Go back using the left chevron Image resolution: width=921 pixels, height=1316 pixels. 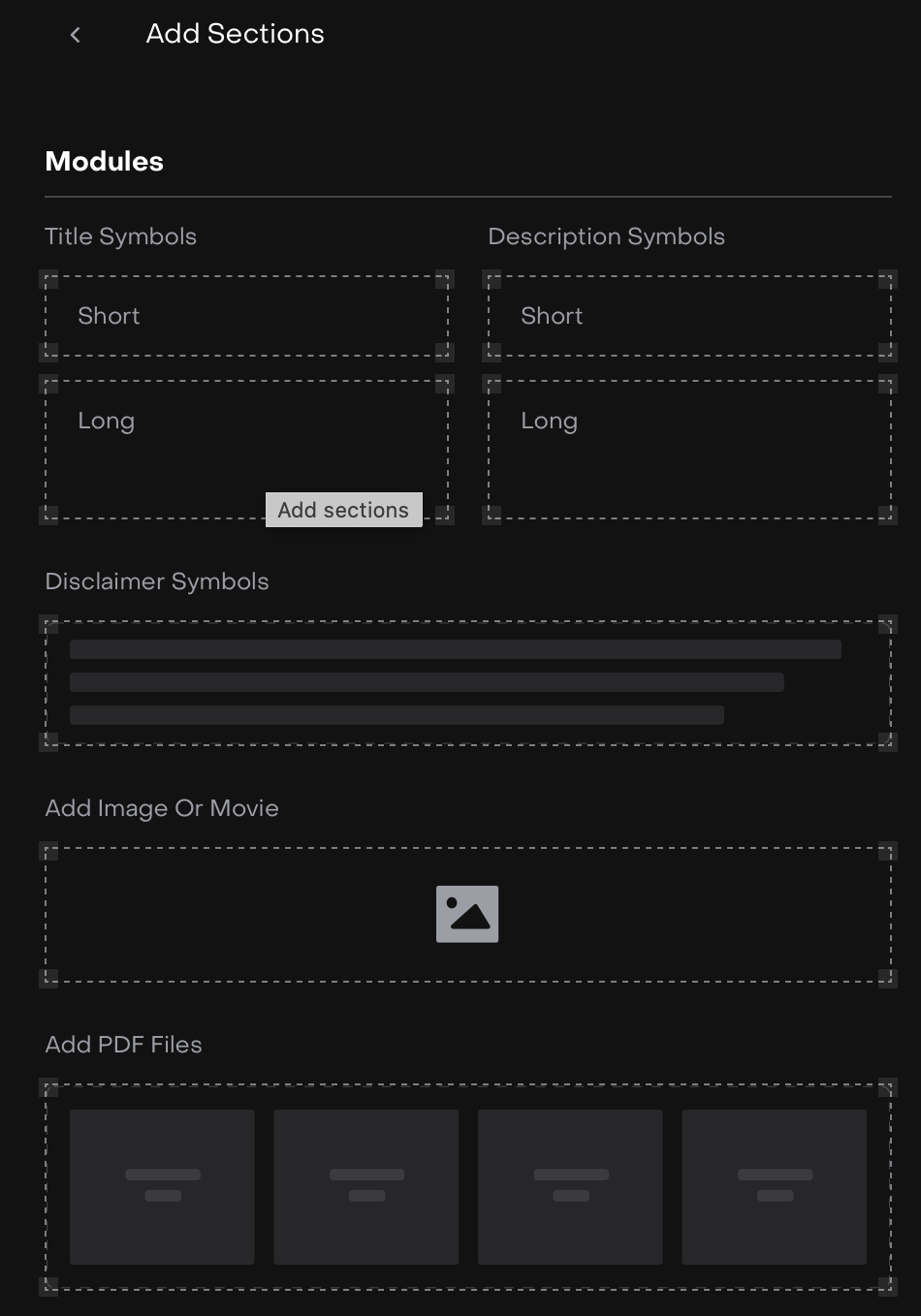tap(75, 35)
